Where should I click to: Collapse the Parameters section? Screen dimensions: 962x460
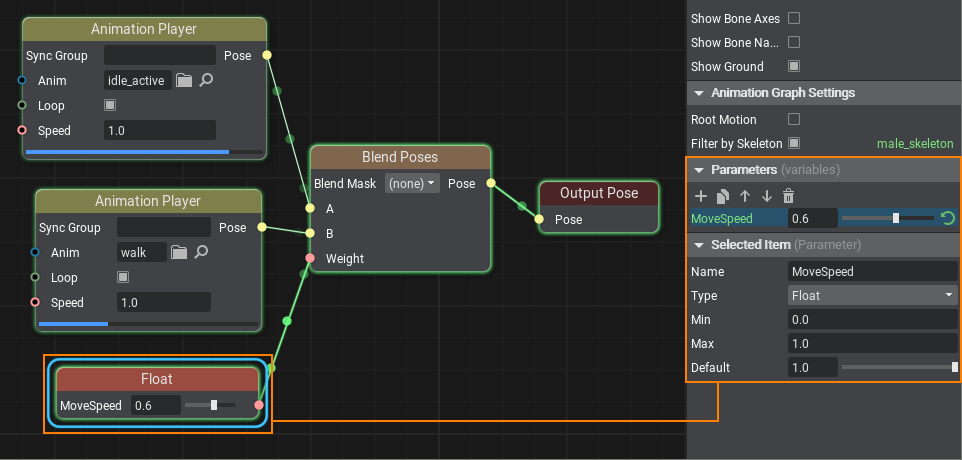tap(699, 170)
